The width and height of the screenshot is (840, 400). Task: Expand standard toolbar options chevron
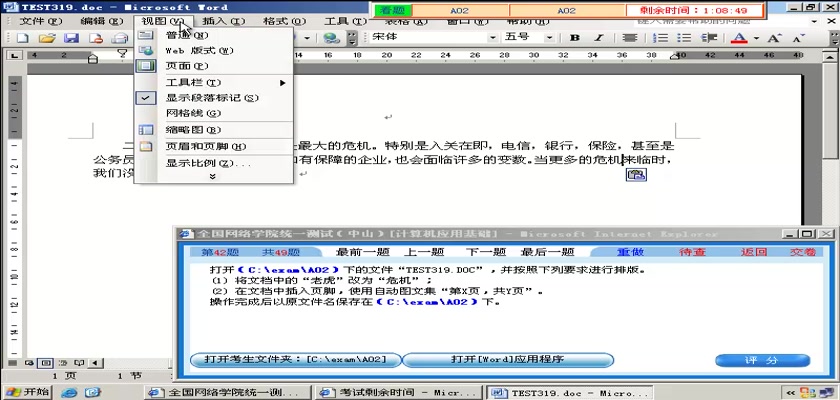352,38
